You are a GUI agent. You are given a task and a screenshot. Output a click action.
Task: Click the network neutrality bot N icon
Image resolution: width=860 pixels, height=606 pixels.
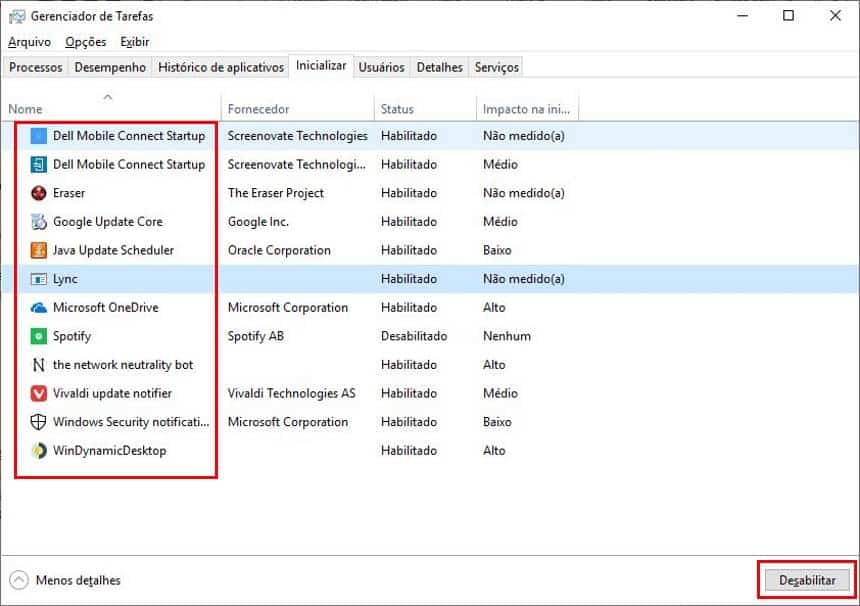pyautogui.click(x=38, y=365)
